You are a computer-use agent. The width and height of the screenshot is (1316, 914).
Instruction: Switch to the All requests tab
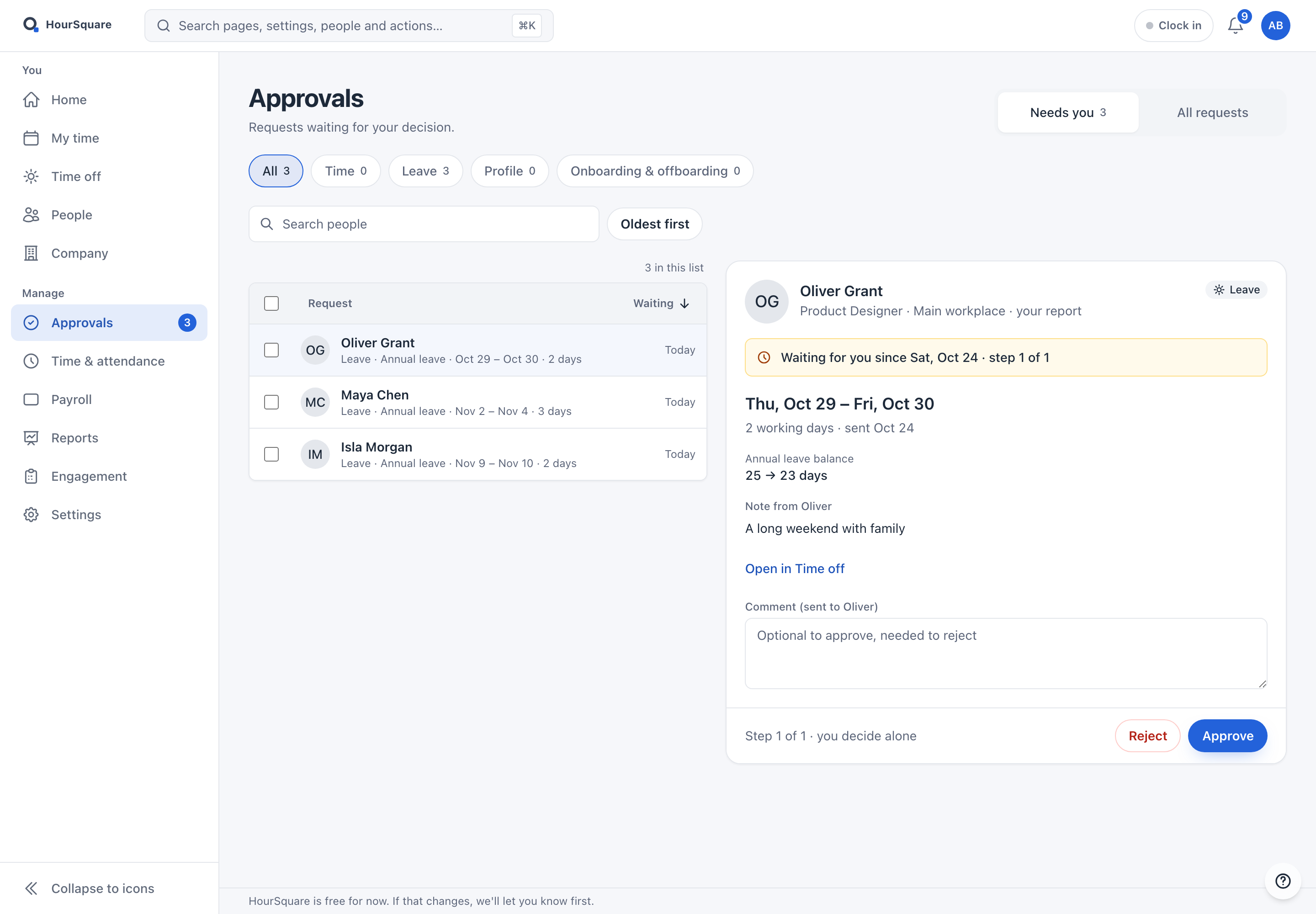[x=1212, y=112]
